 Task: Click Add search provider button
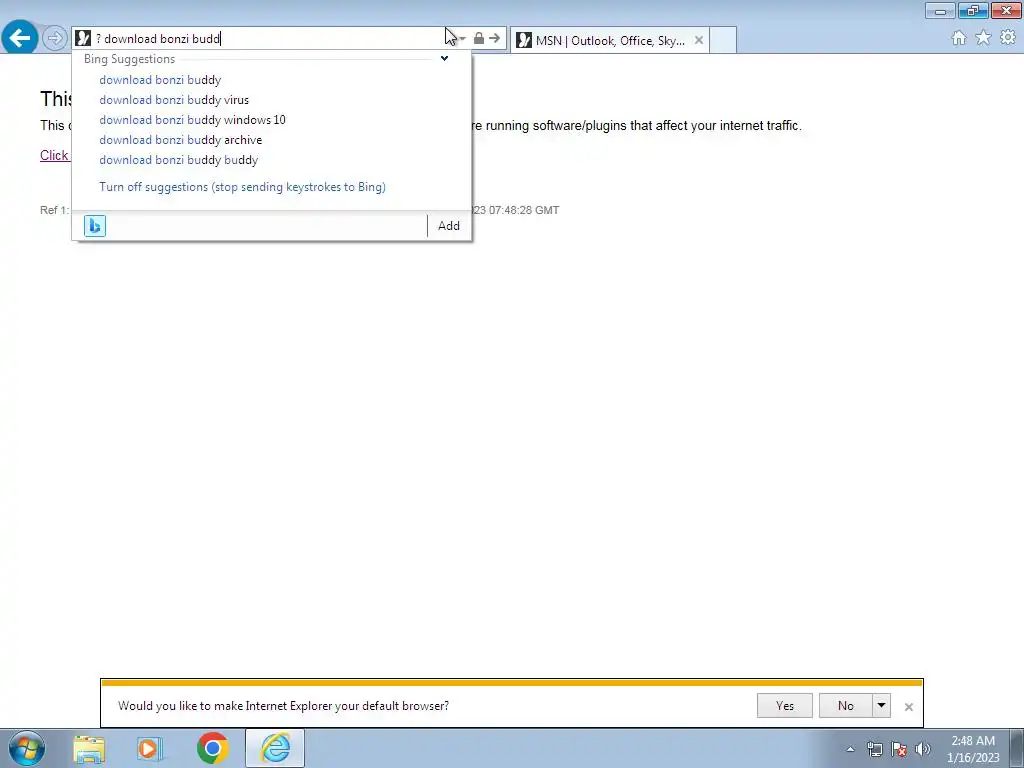tap(449, 226)
